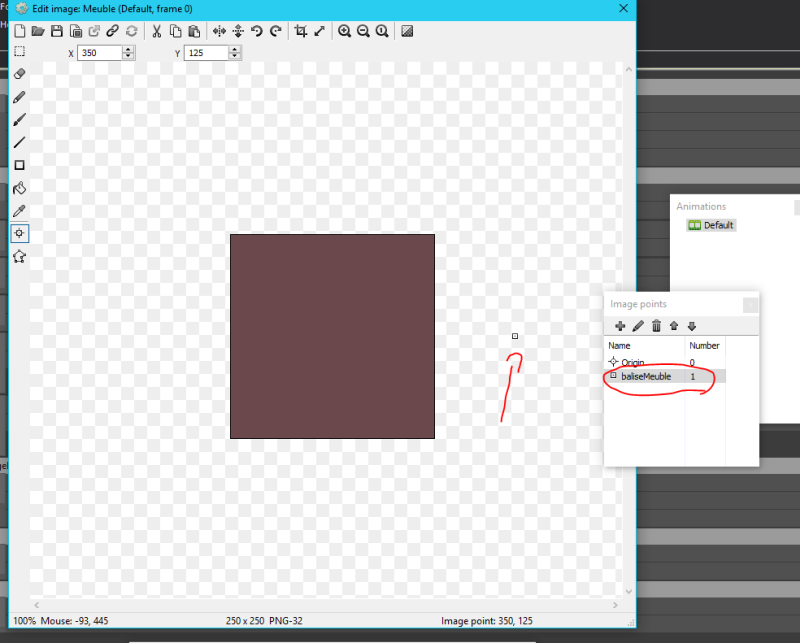Select the Line tool
The image size is (800, 643).
(x=19, y=142)
